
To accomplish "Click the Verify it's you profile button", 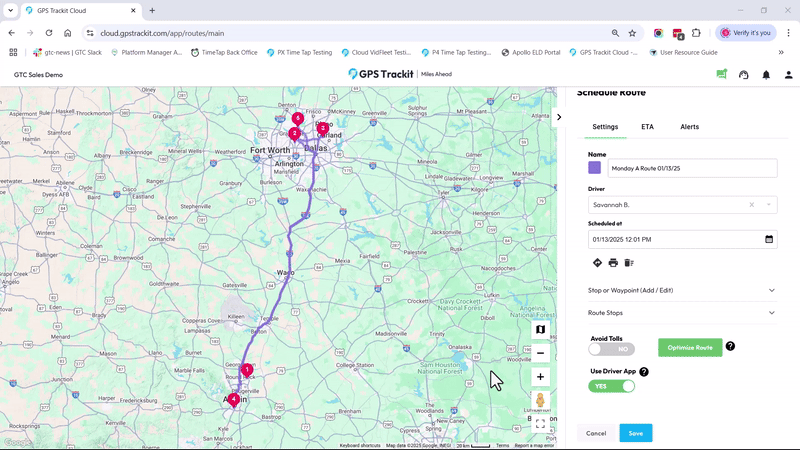I will point(745,33).
